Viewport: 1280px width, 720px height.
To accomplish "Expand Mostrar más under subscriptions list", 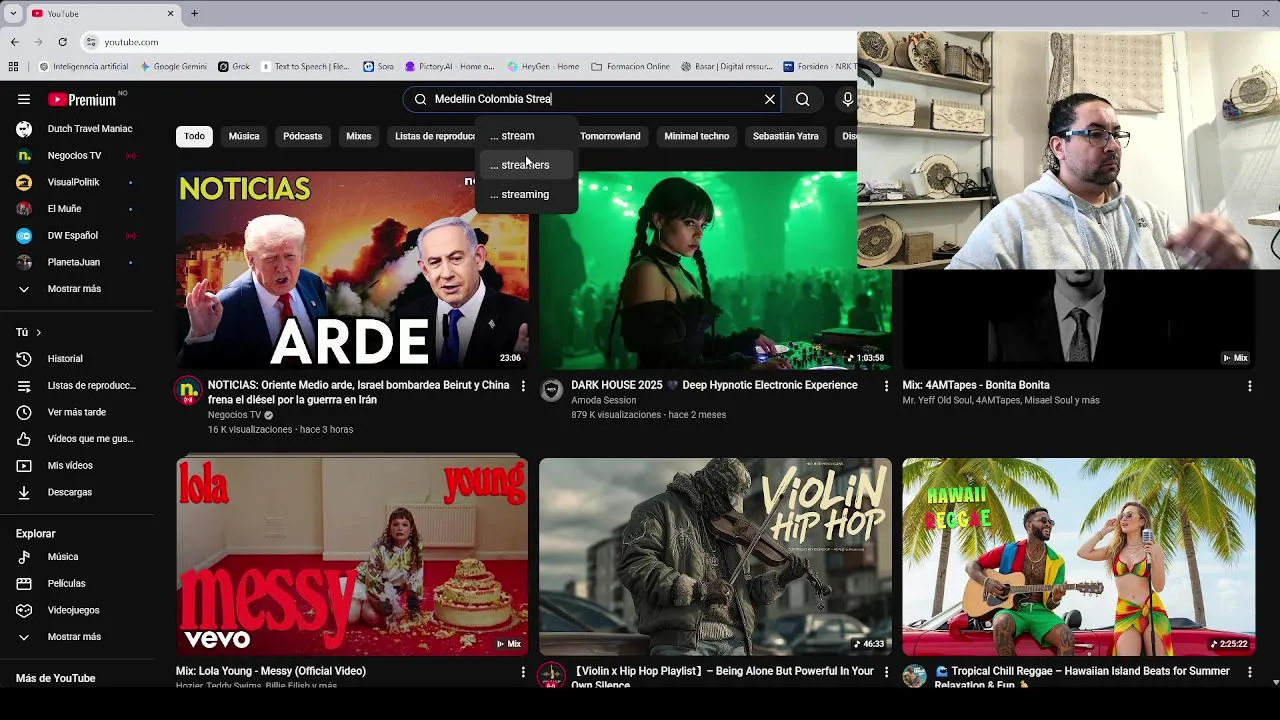I will coord(76,289).
